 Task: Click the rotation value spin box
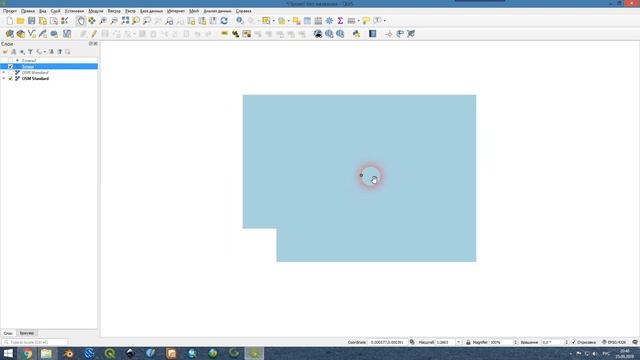(554, 342)
